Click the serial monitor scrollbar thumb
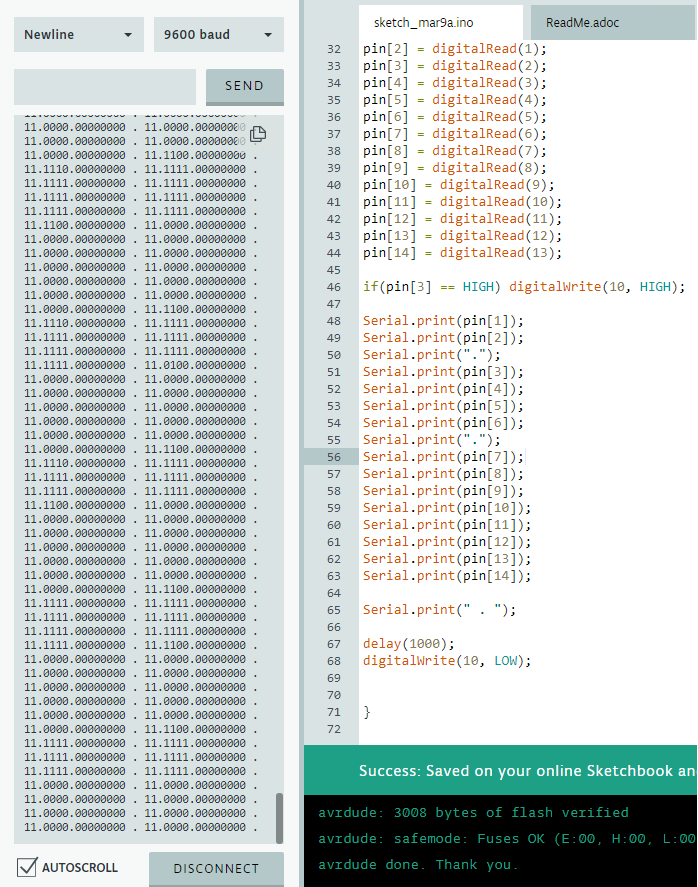The height and width of the screenshot is (887, 698). point(279,818)
